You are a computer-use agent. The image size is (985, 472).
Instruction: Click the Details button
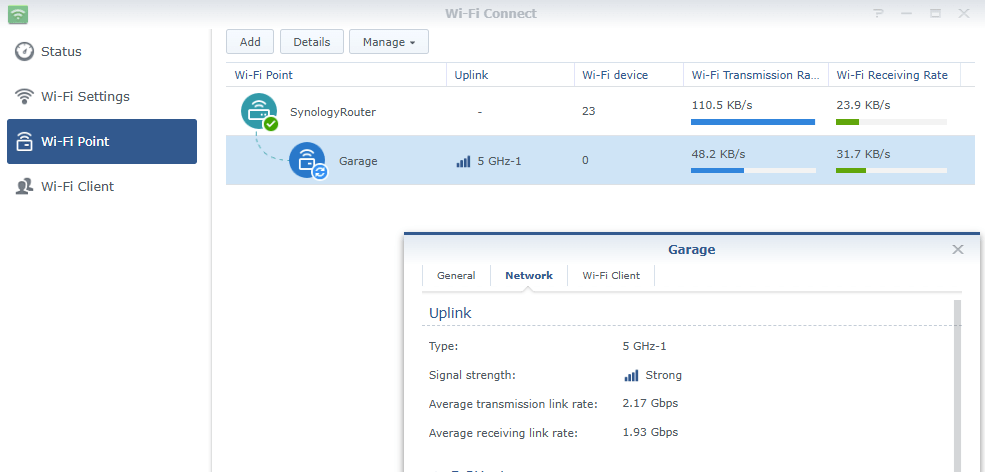click(x=312, y=42)
